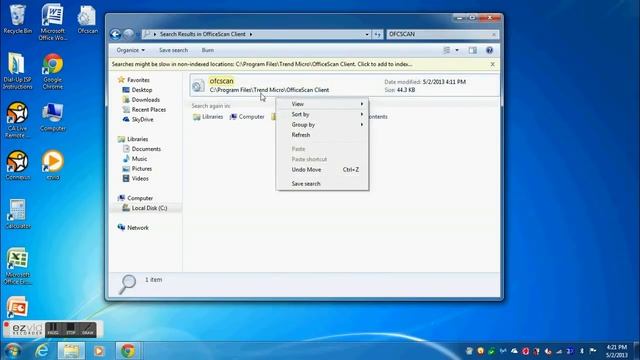640x360 pixels.
Task: Open the Computer desktop icon
Action: (53, 118)
